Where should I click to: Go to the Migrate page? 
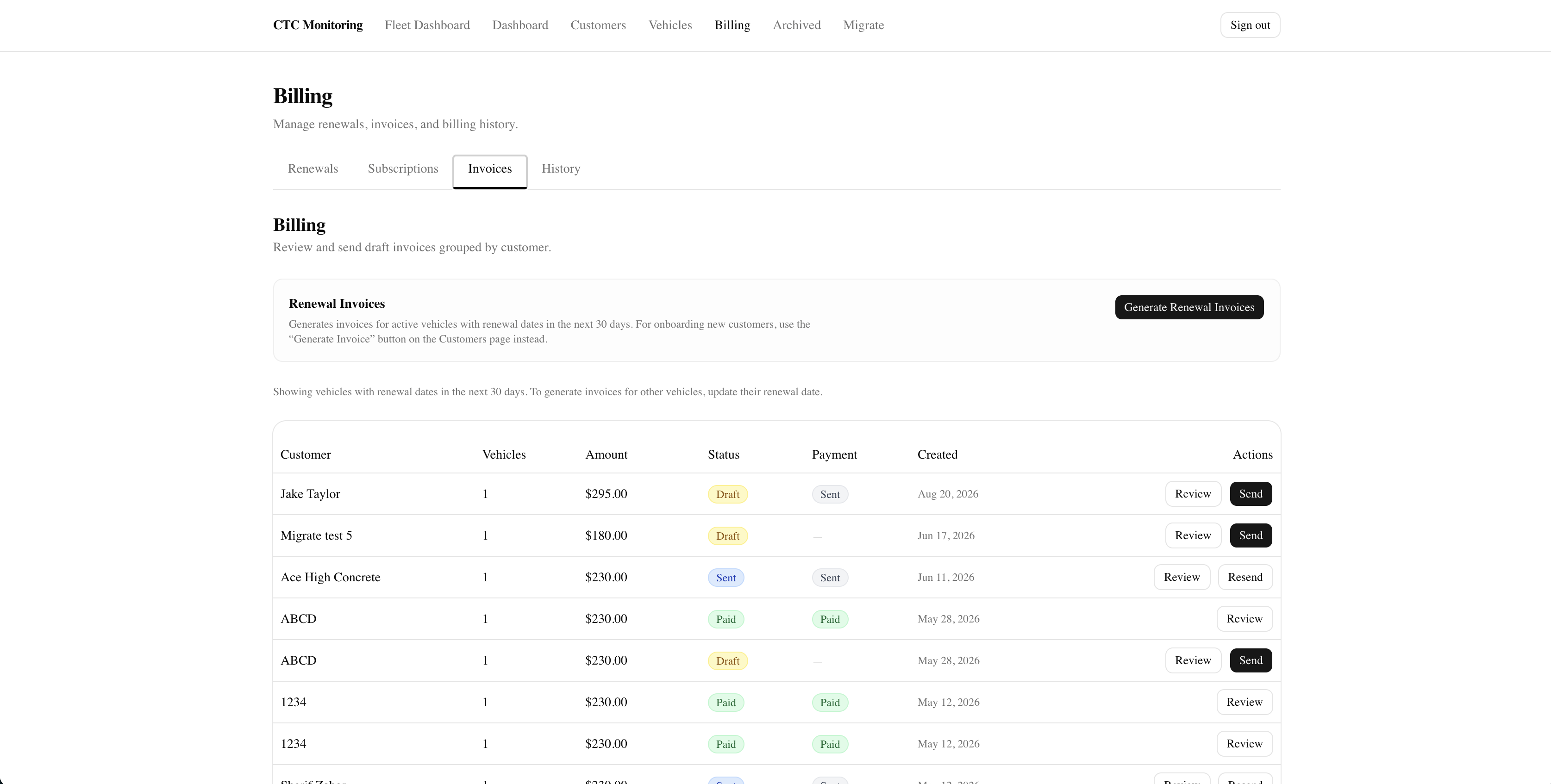[x=863, y=25]
